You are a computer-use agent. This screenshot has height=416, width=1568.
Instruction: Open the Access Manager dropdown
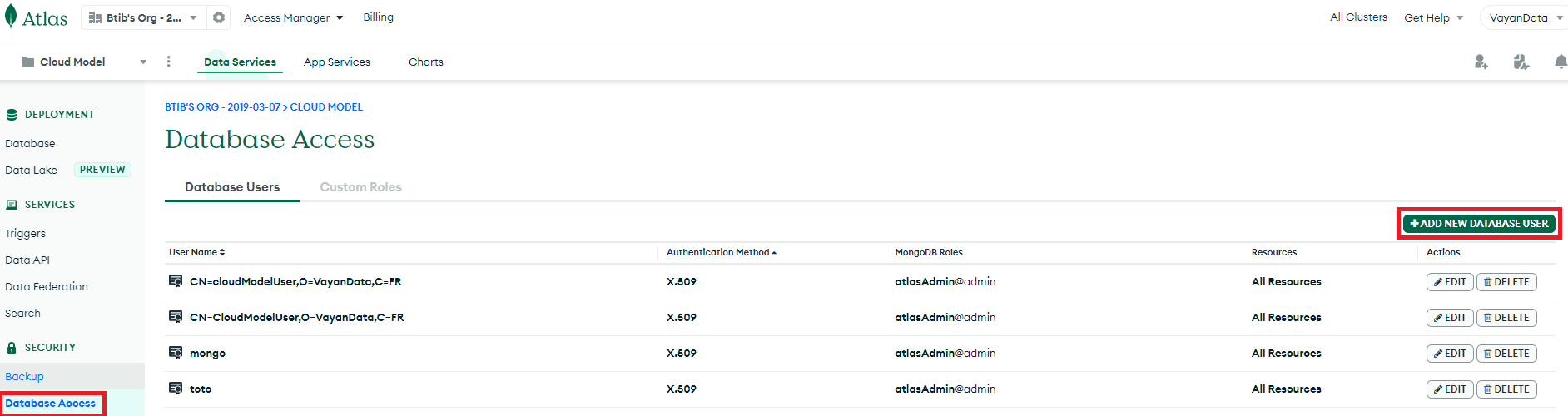pyautogui.click(x=293, y=17)
